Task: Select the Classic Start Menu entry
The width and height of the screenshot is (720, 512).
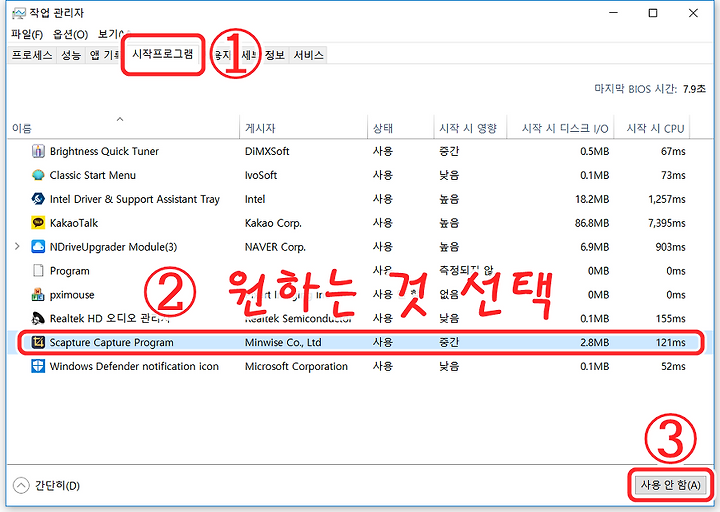Action: pyautogui.click(x=93, y=175)
